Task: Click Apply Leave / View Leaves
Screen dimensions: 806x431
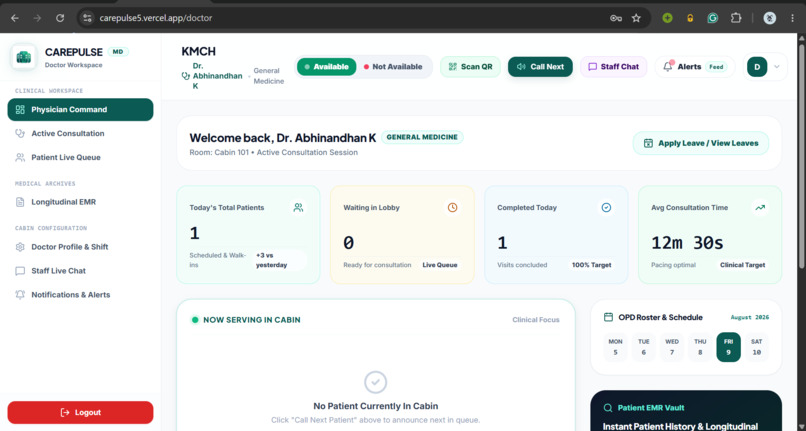Action: 701,143
